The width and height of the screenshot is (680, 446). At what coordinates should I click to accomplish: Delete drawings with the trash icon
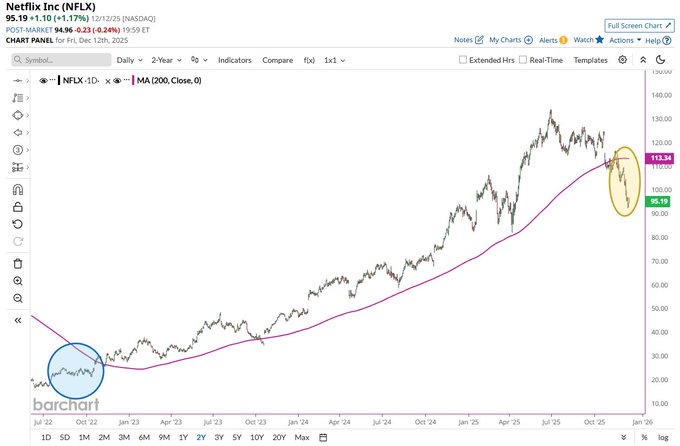[18, 263]
